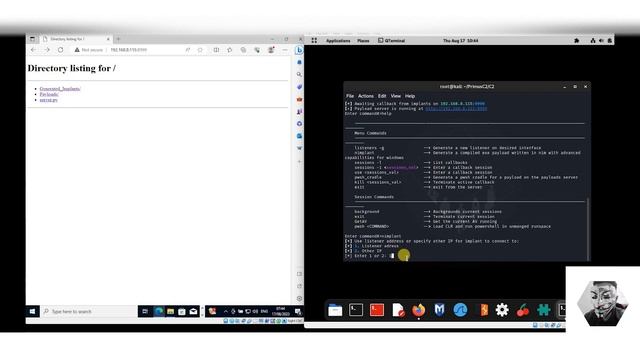Open the Edge sidebar games icon
This screenshot has width=640, height=360.
[x=299, y=111]
